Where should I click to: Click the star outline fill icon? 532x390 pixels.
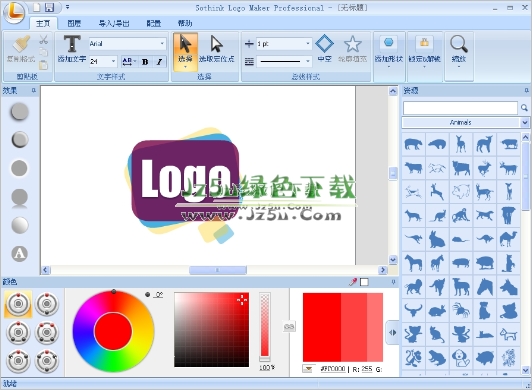tap(353, 44)
